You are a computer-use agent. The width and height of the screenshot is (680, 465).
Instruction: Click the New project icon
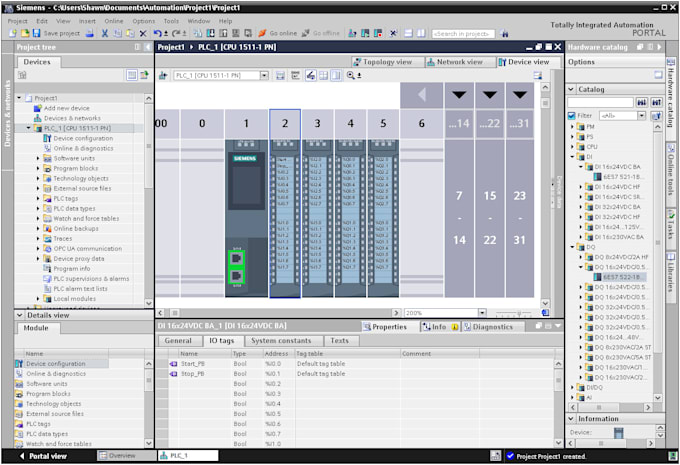tap(13, 33)
